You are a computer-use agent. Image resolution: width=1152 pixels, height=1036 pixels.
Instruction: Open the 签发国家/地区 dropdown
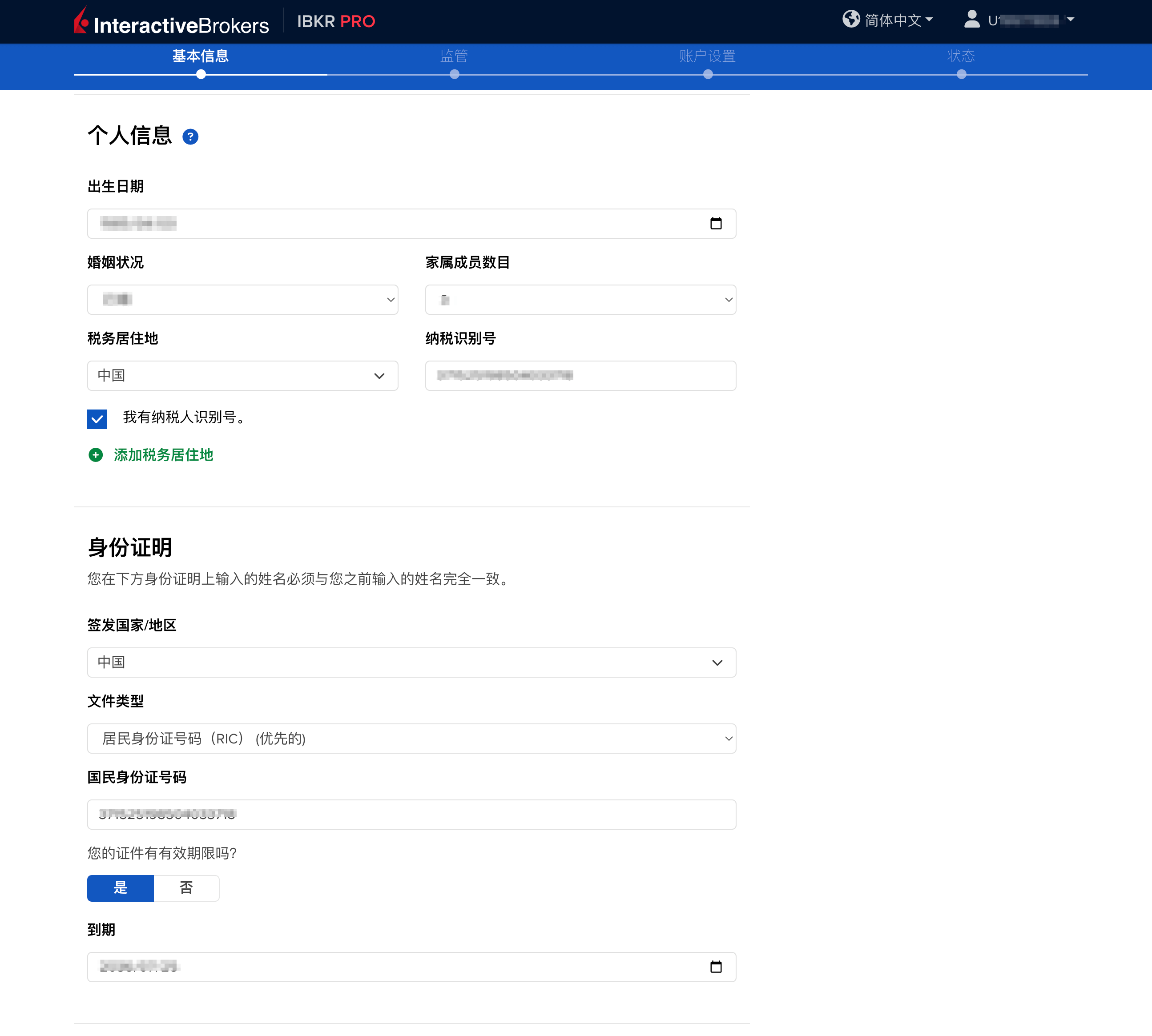[x=411, y=663]
